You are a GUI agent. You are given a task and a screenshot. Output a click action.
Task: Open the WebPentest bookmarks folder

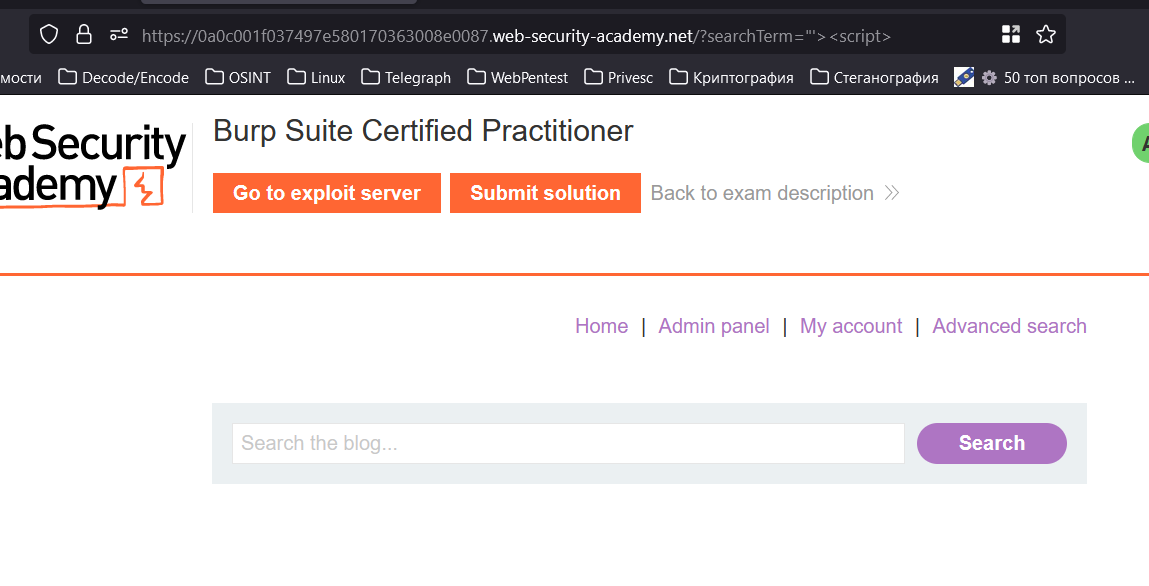[x=517, y=77]
